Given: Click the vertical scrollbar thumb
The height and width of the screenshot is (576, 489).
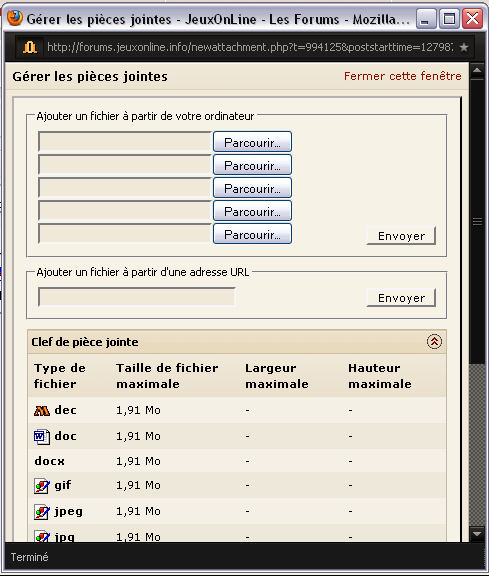Looking at the screenshot, I should [x=477, y=221].
